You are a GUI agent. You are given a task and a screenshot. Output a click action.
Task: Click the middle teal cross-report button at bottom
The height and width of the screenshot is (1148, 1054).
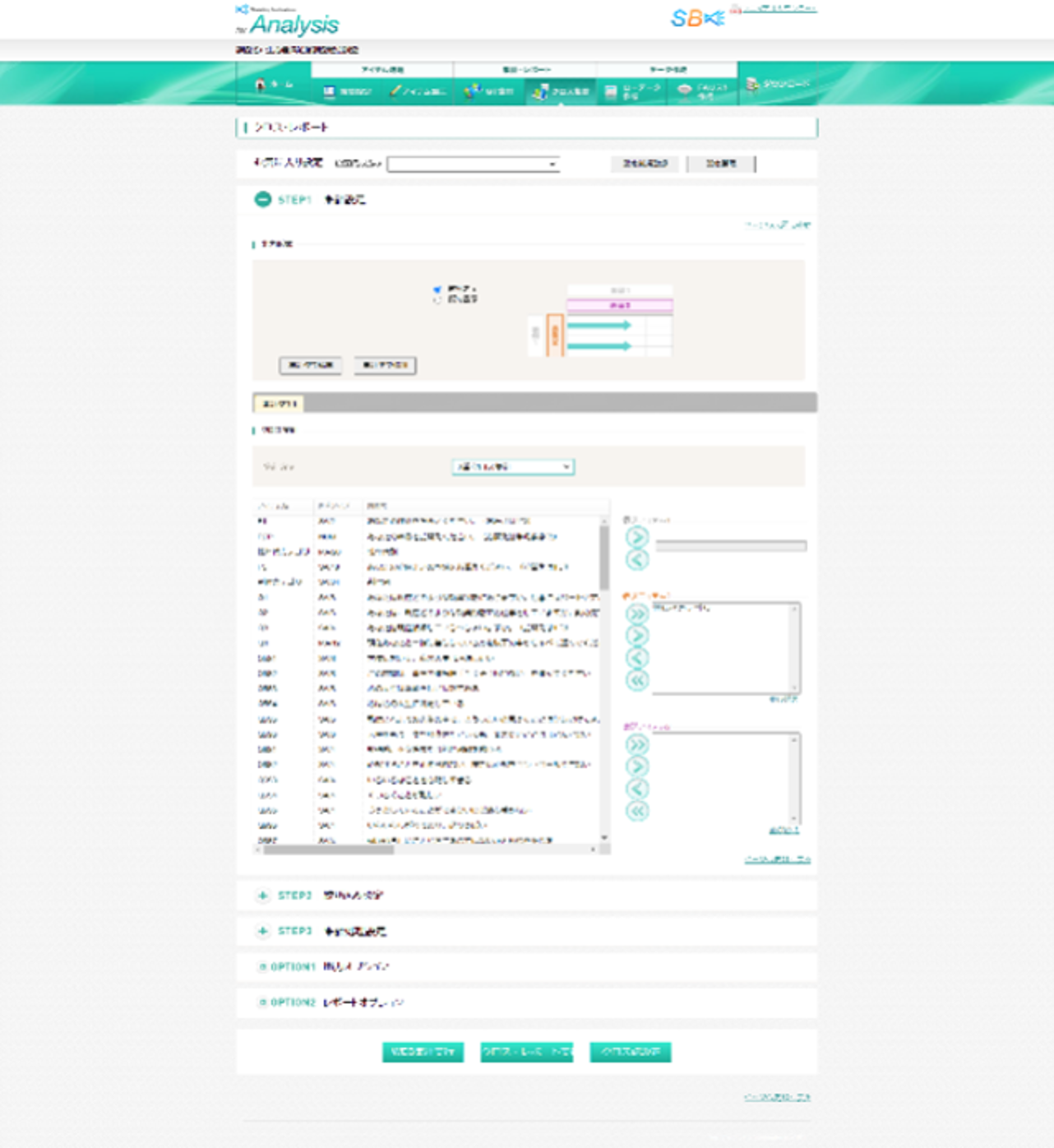tap(526, 1052)
